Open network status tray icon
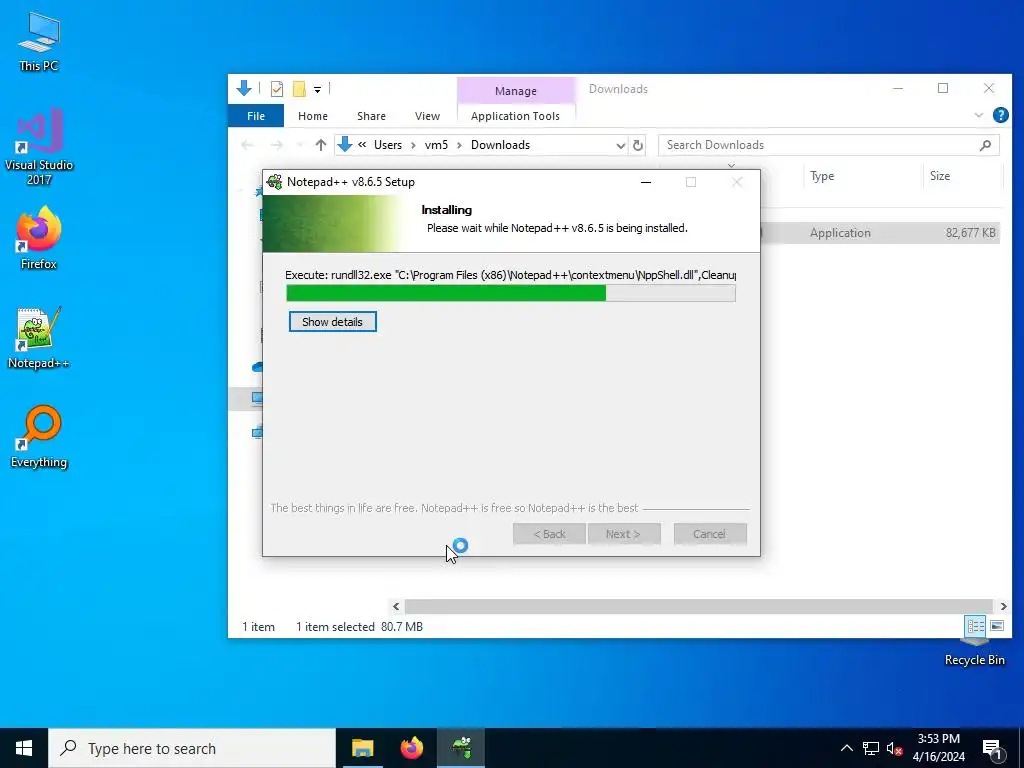Image resolution: width=1024 pixels, height=768 pixels. (x=871, y=748)
